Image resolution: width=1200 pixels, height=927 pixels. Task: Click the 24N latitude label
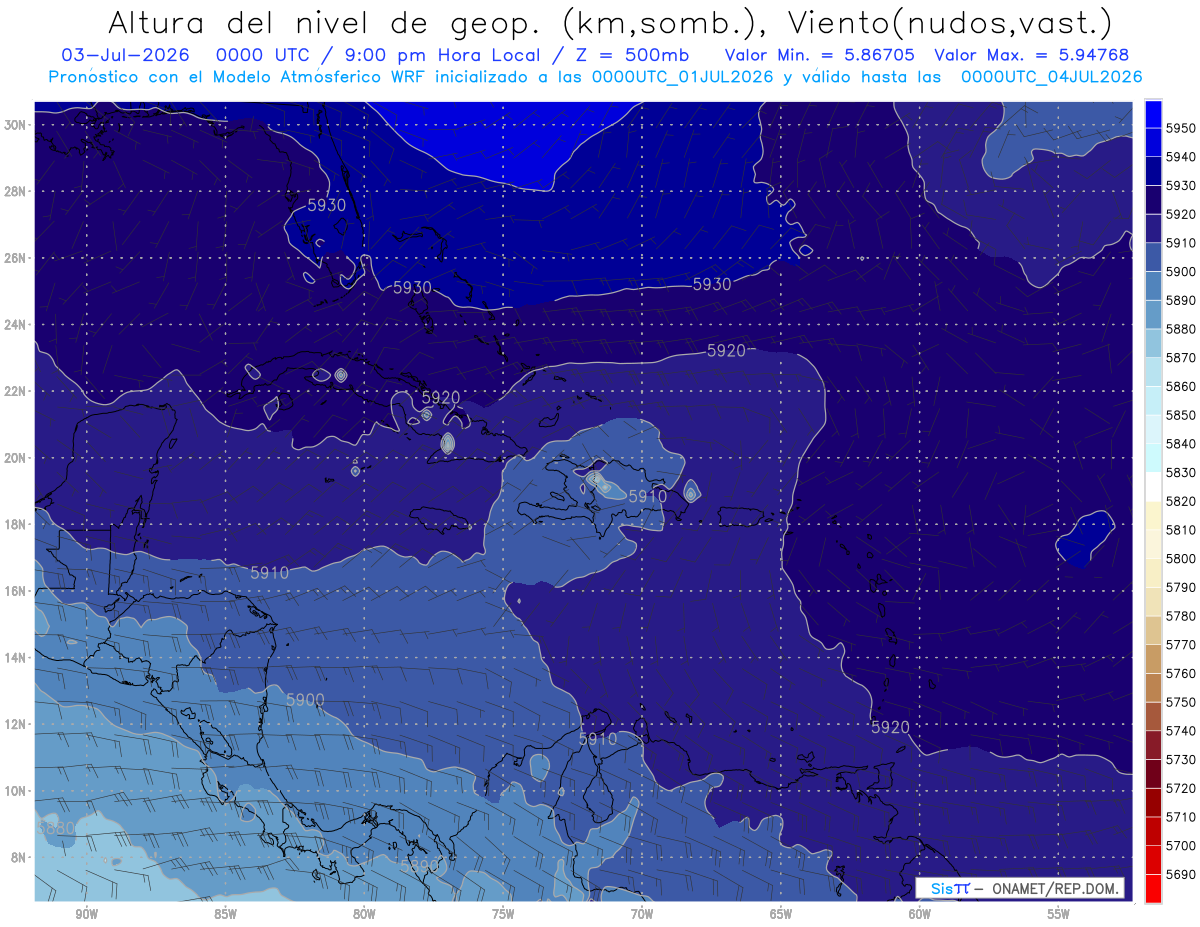click(x=14, y=325)
